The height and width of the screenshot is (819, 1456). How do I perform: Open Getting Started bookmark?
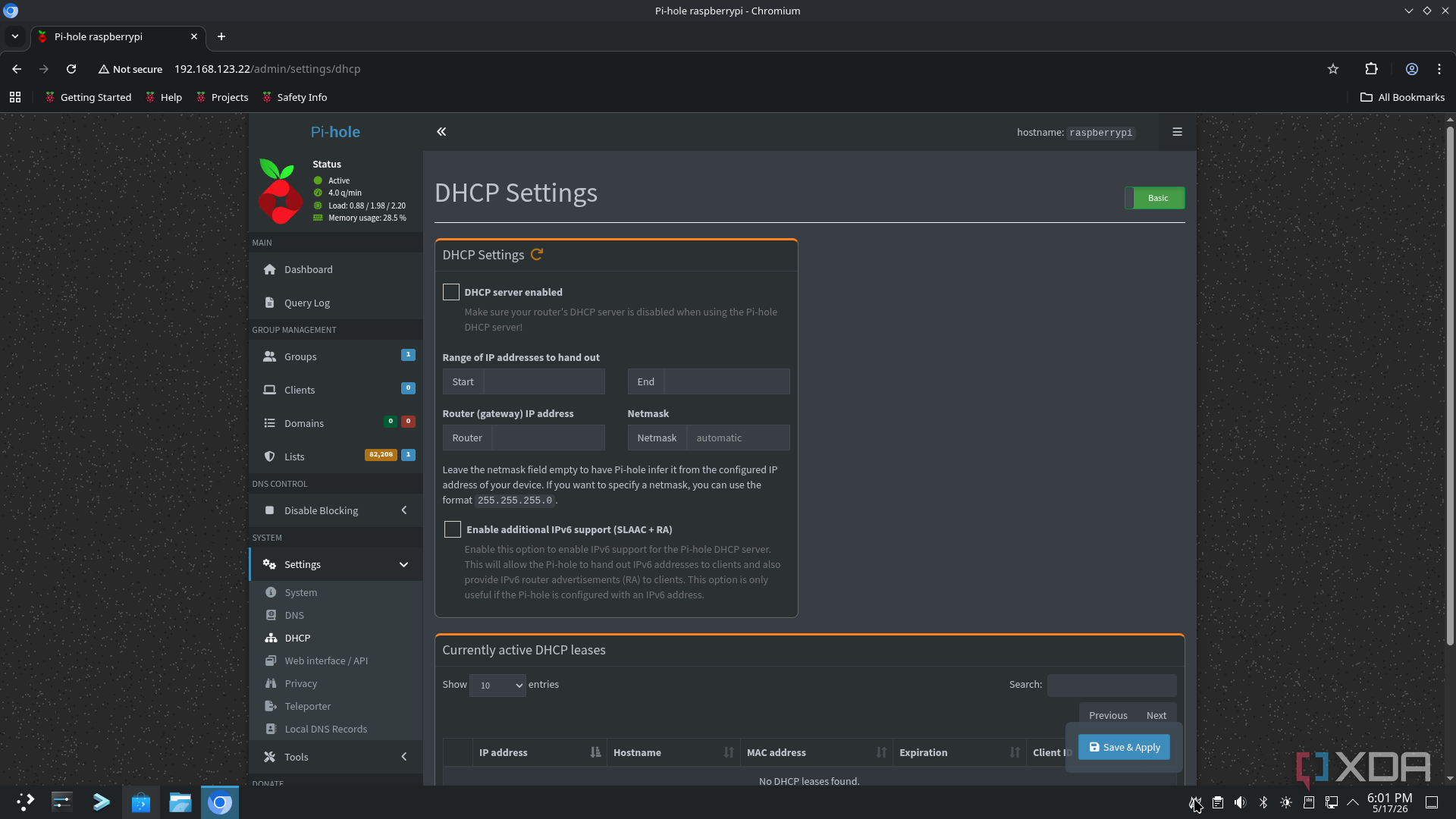88,97
